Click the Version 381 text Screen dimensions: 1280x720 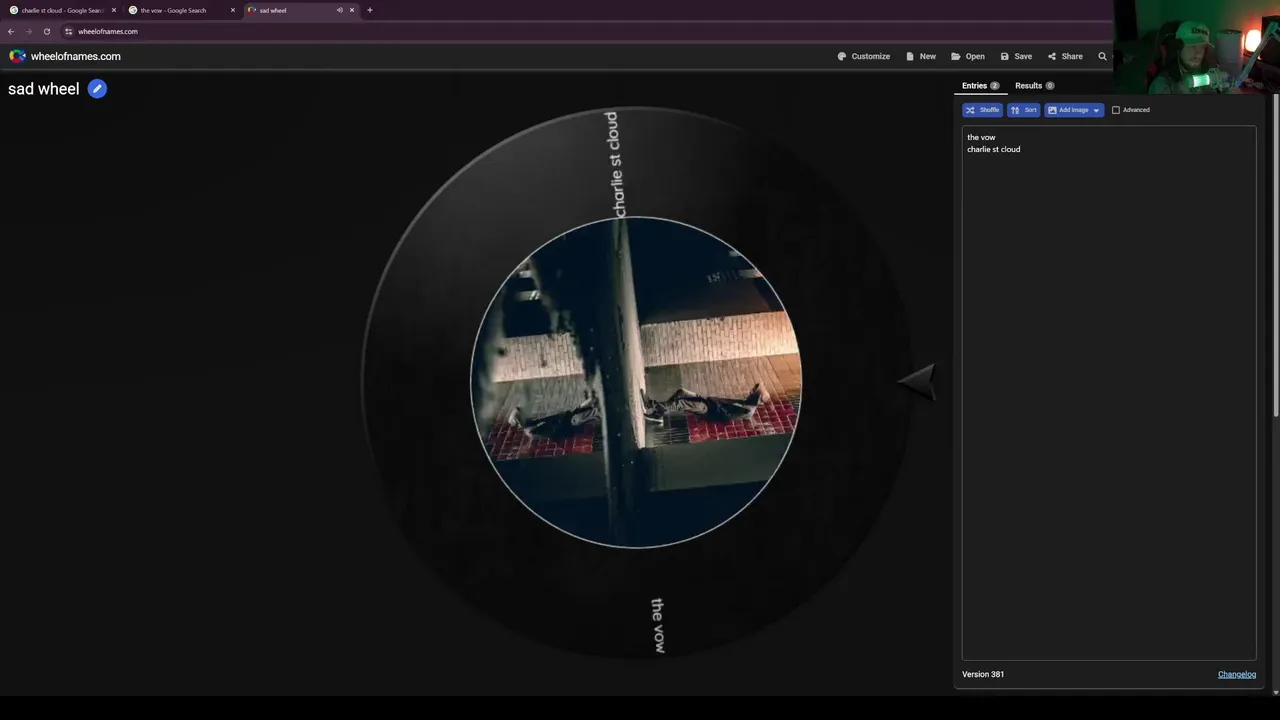(x=983, y=674)
